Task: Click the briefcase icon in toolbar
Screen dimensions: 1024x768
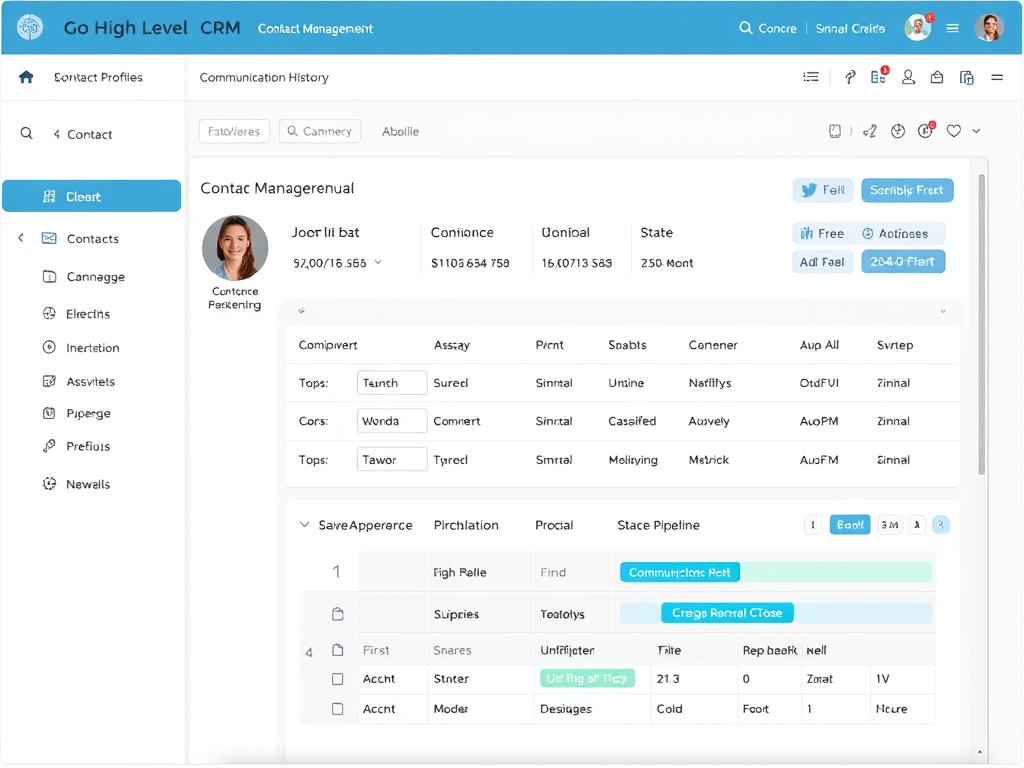Action: coord(936,77)
